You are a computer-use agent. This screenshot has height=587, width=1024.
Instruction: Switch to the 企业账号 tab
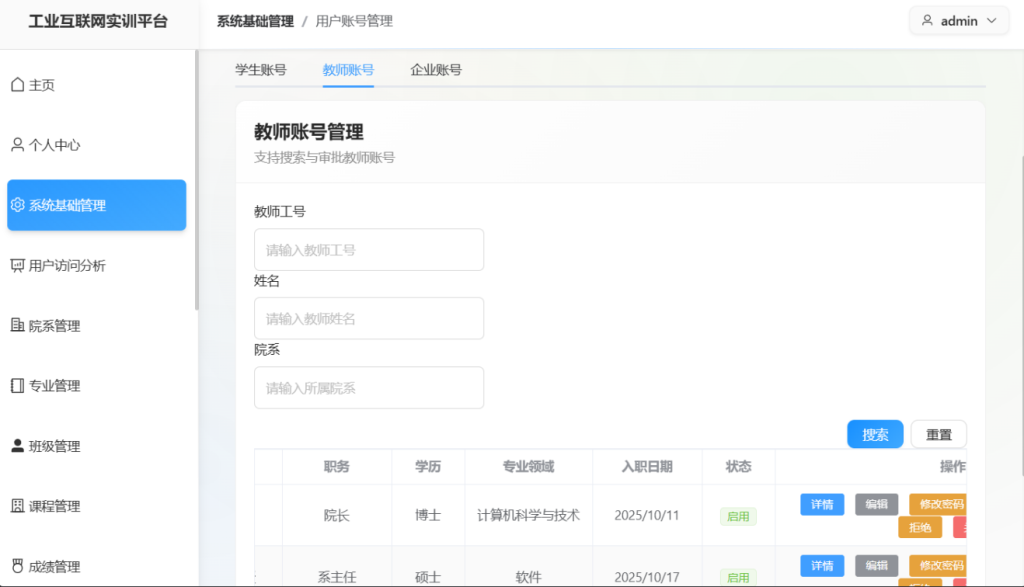tap(436, 70)
